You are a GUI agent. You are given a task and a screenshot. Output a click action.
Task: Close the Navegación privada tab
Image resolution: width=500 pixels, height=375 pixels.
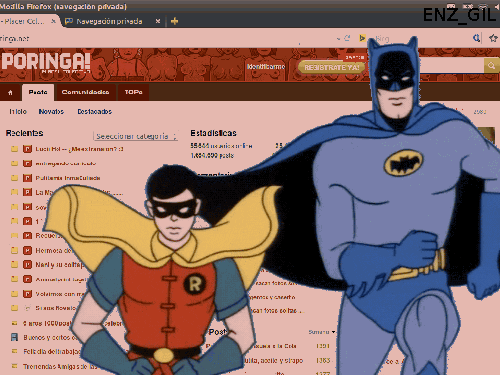click(x=158, y=21)
